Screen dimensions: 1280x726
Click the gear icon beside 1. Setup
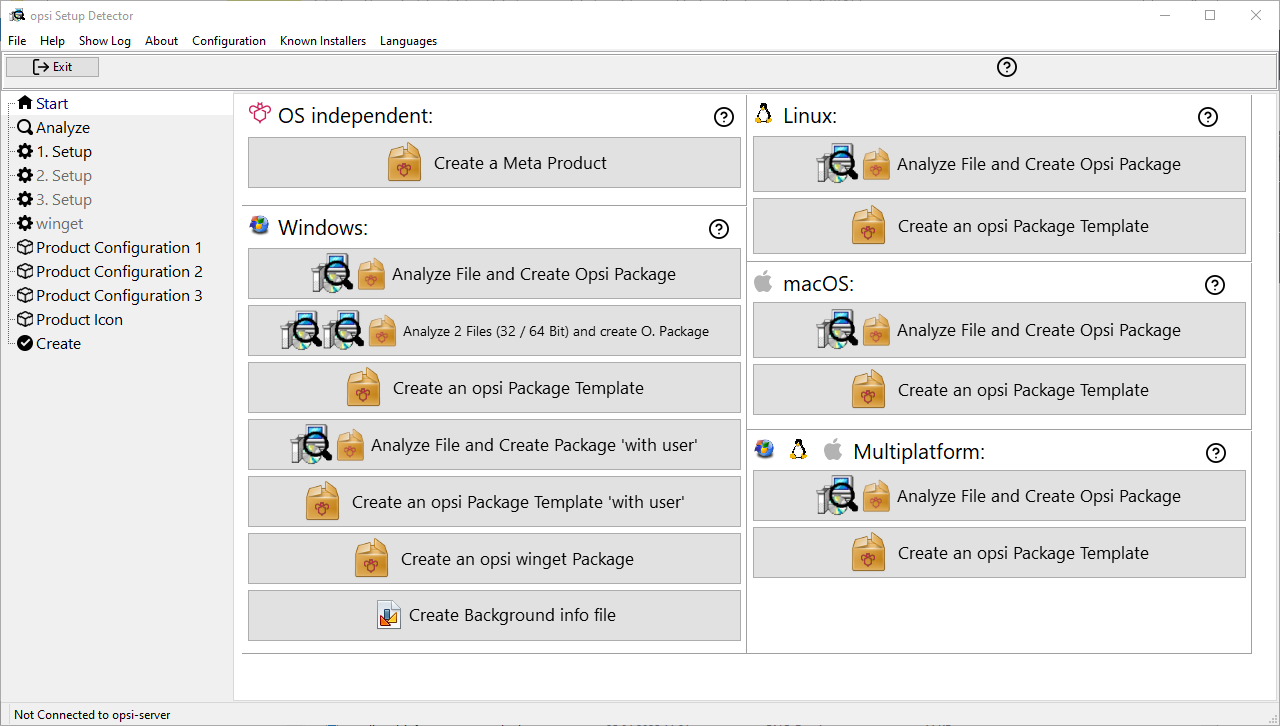[x=25, y=151]
